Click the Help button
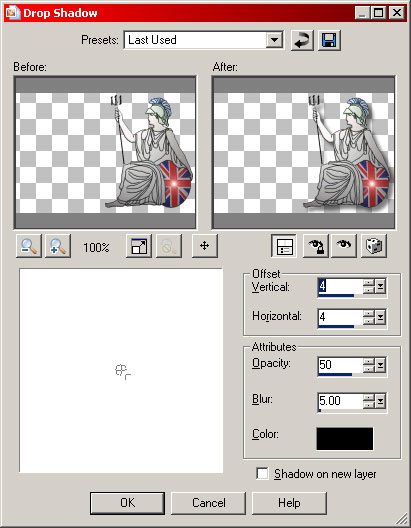This screenshot has width=411, height=528. (x=289, y=503)
